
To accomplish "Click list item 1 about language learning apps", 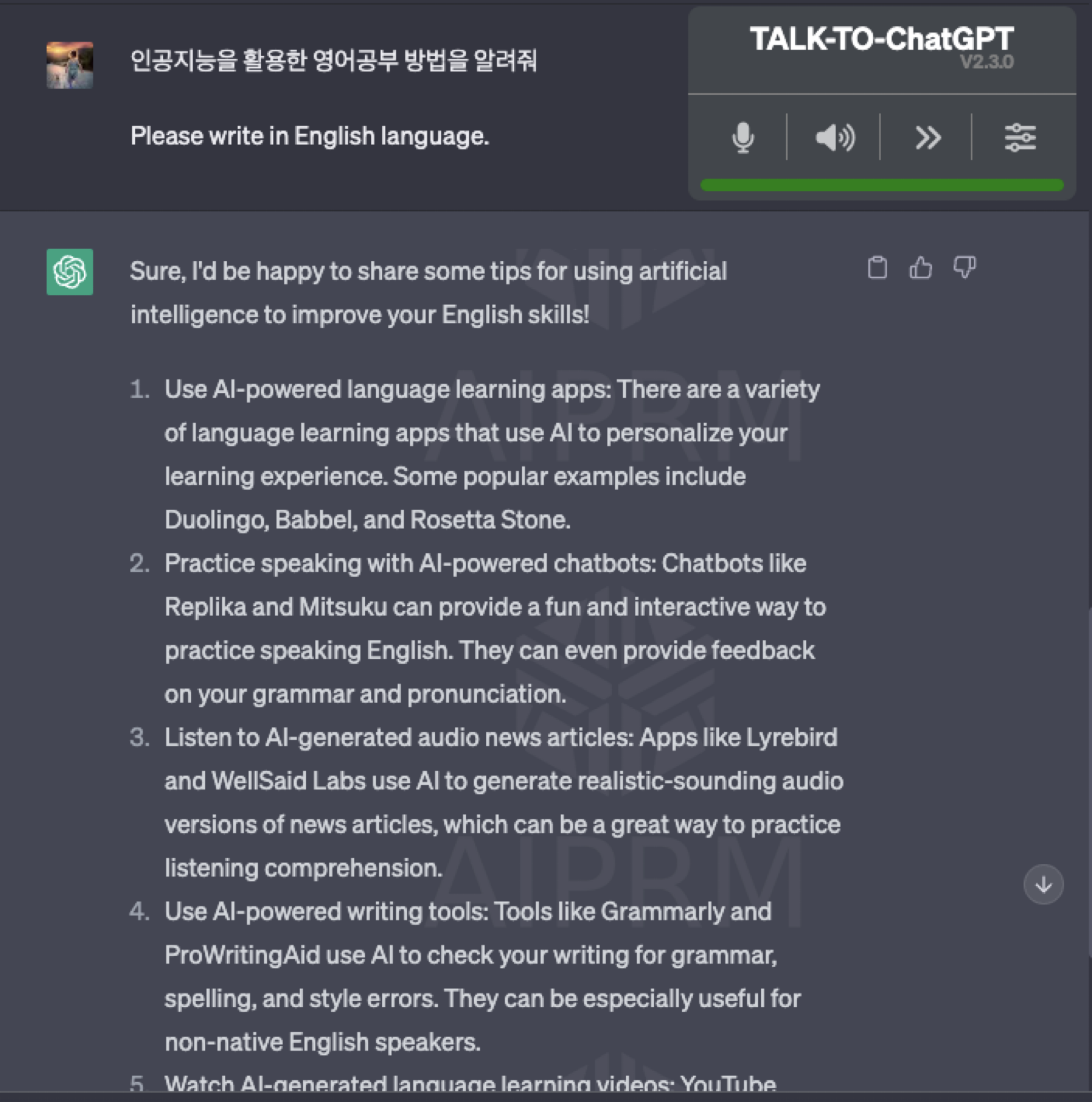I will tap(492, 455).
